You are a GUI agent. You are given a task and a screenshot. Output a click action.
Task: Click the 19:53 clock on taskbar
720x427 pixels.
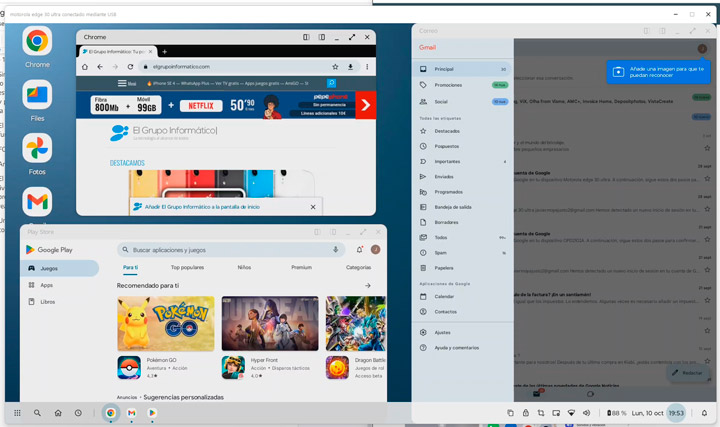tap(676, 413)
